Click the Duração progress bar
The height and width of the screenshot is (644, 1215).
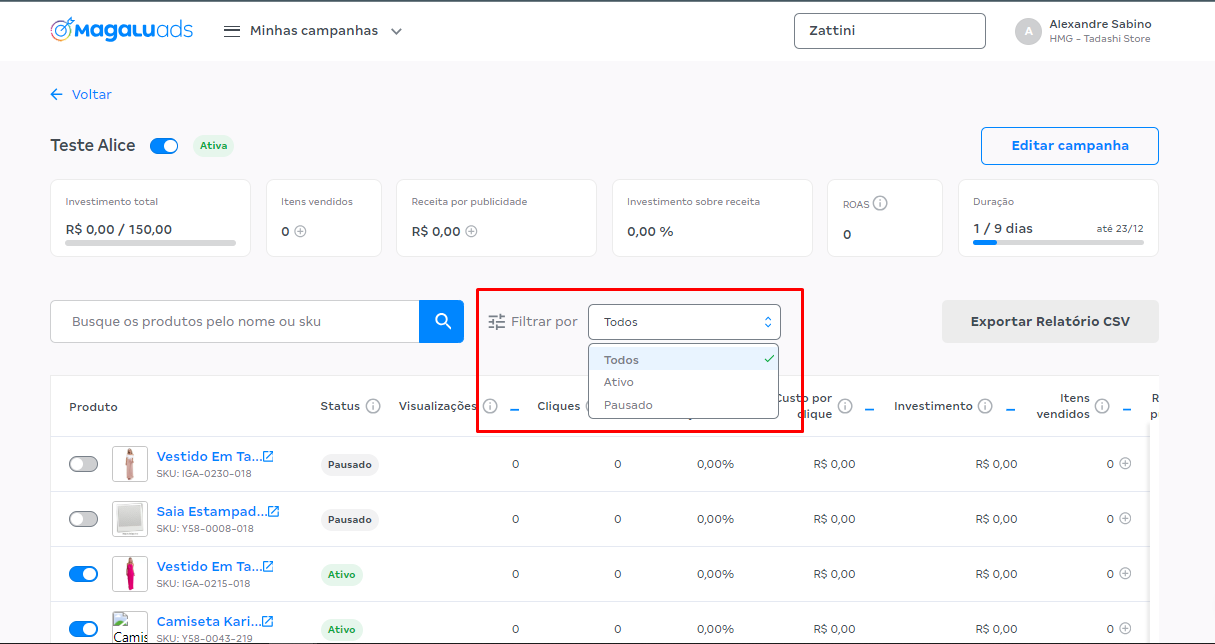pyautogui.click(x=1058, y=242)
